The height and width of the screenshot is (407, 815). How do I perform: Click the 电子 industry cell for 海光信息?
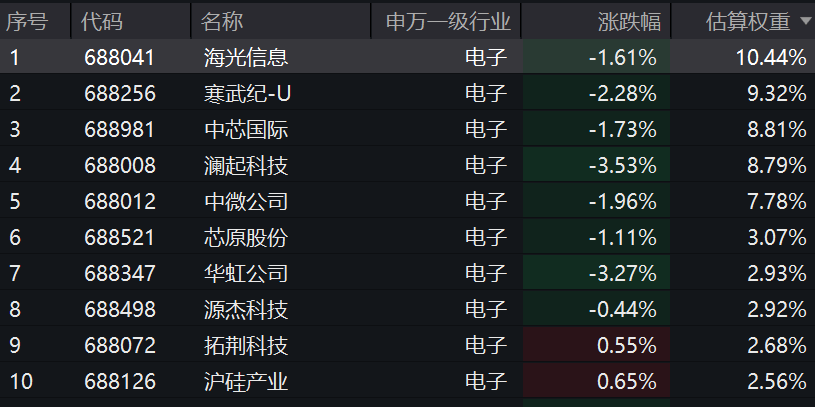[x=487, y=57]
